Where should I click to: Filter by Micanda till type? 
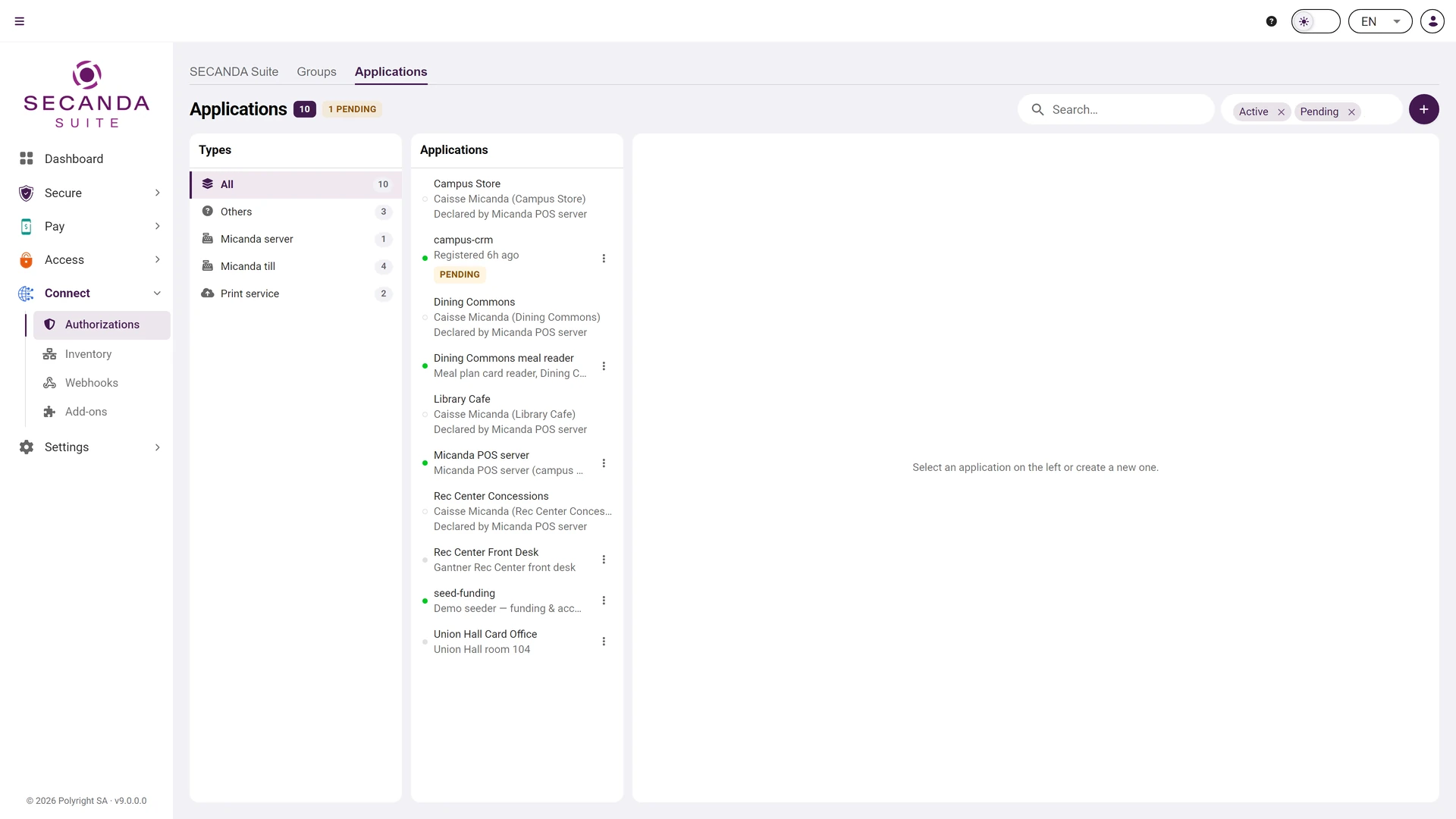coord(296,266)
